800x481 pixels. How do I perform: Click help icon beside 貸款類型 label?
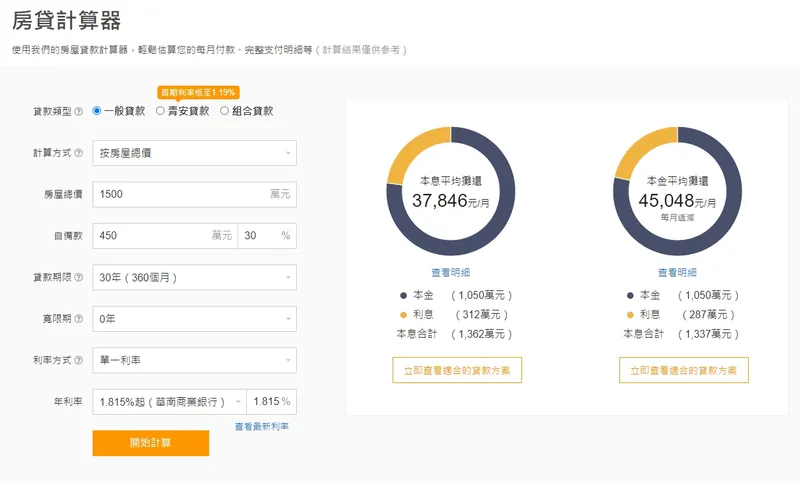(x=79, y=111)
